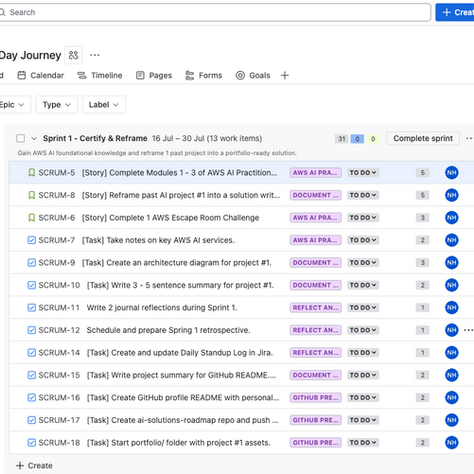Open the TO DO status dropdown for SCRUM-8
The width and height of the screenshot is (474, 474).
[x=363, y=195]
